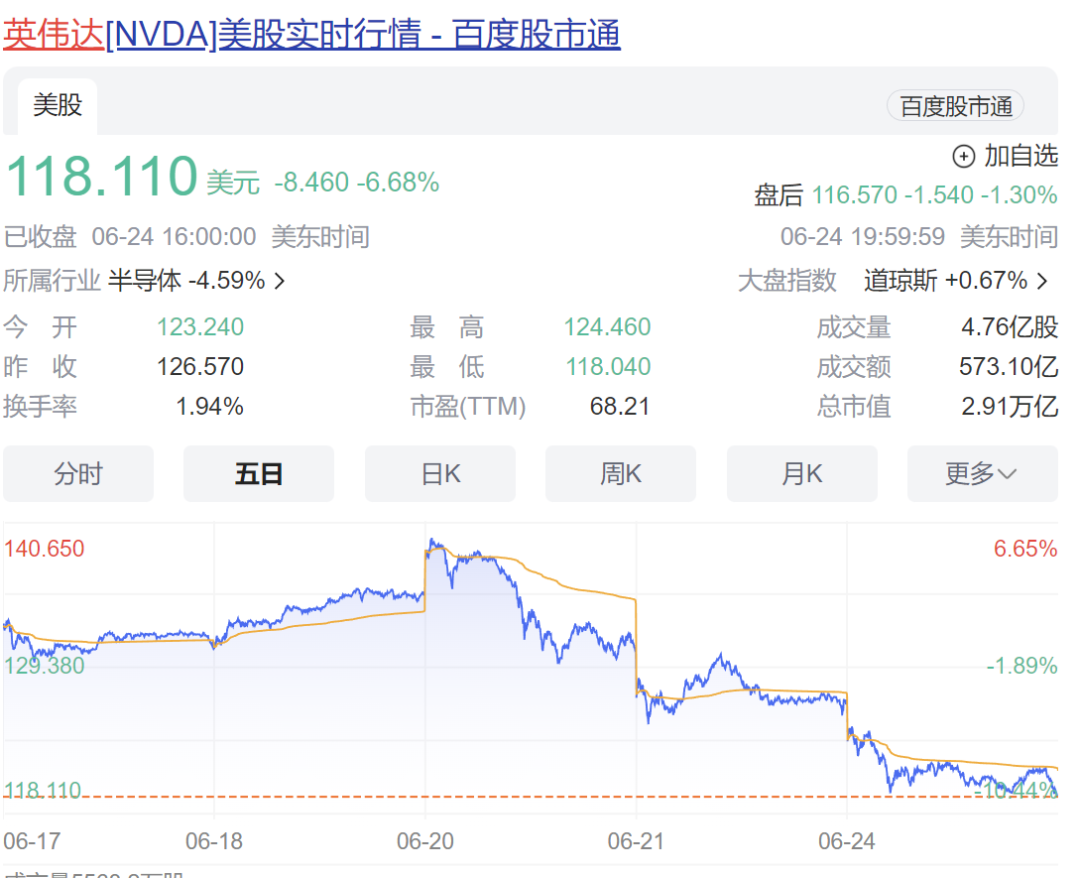Click the after-hours price 116.570
Screen dimensions: 1080x878
pos(854,195)
